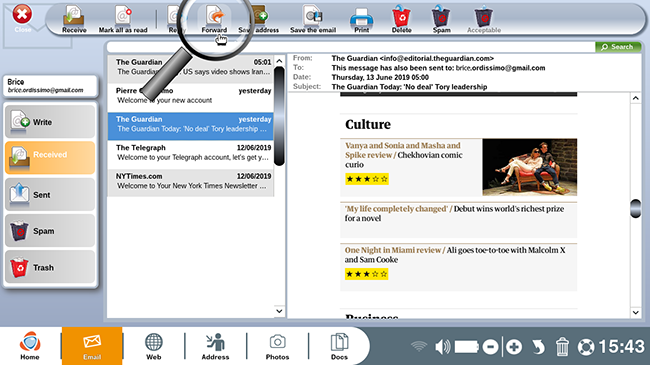Click the speaker volume icon
The height and width of the screenshot is (365, 650).
pos(443,347)
